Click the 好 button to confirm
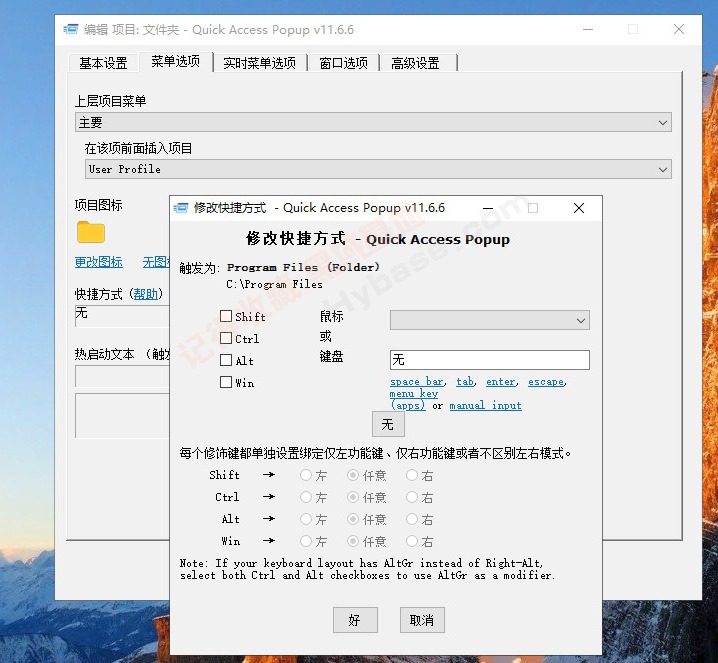Viewport: 718px width, 663px height. click(355, 620)
